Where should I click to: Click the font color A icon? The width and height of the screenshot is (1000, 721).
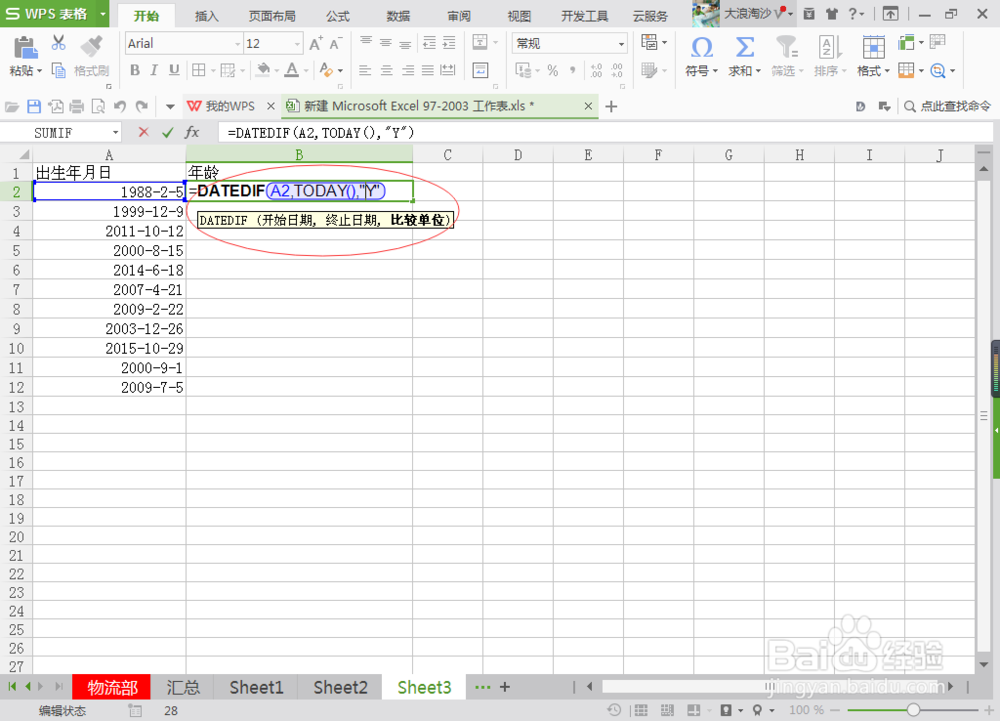[x=291, y=70]
